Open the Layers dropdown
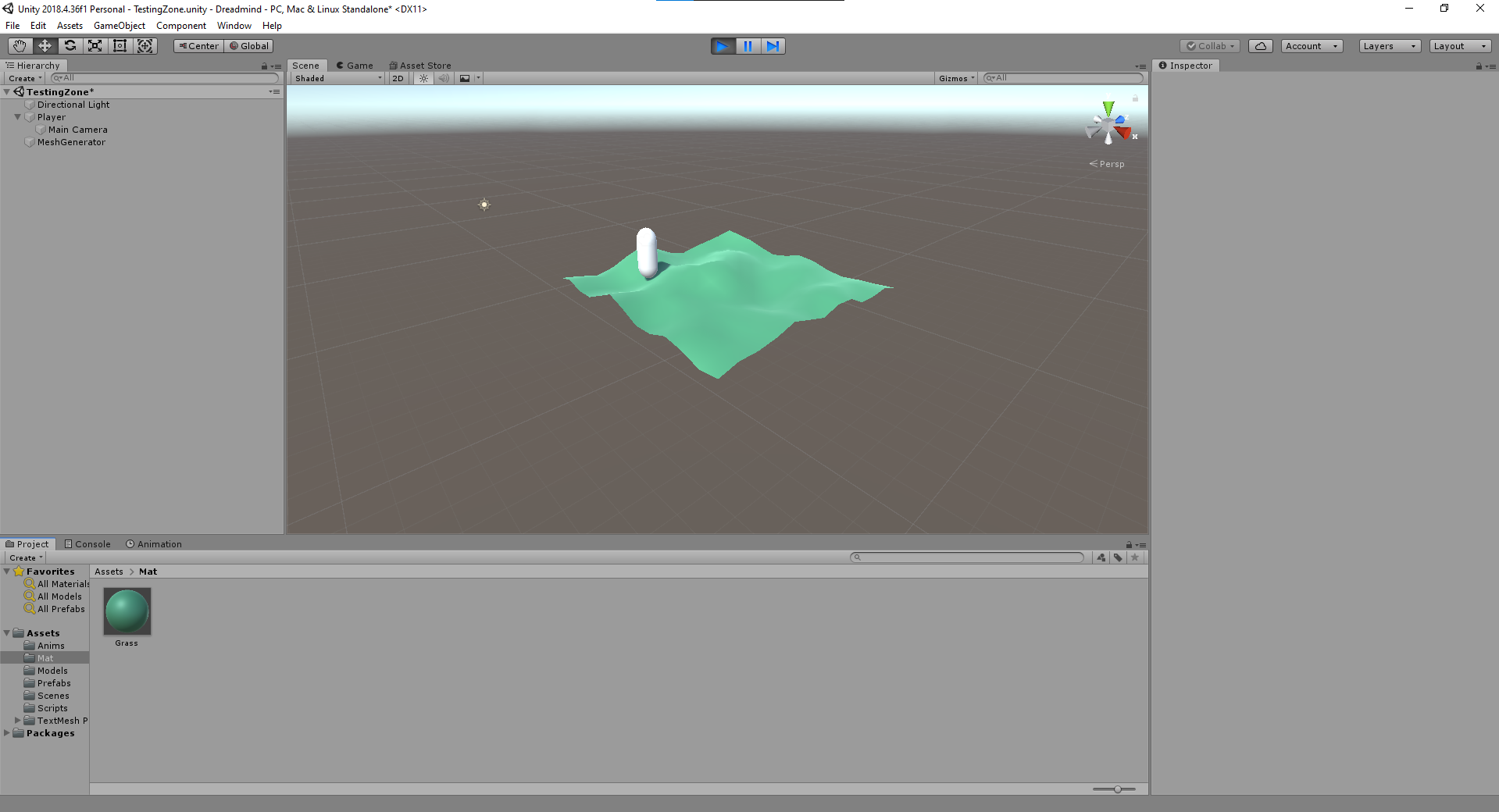The image size is (1499, 812). click(1389, 46)
